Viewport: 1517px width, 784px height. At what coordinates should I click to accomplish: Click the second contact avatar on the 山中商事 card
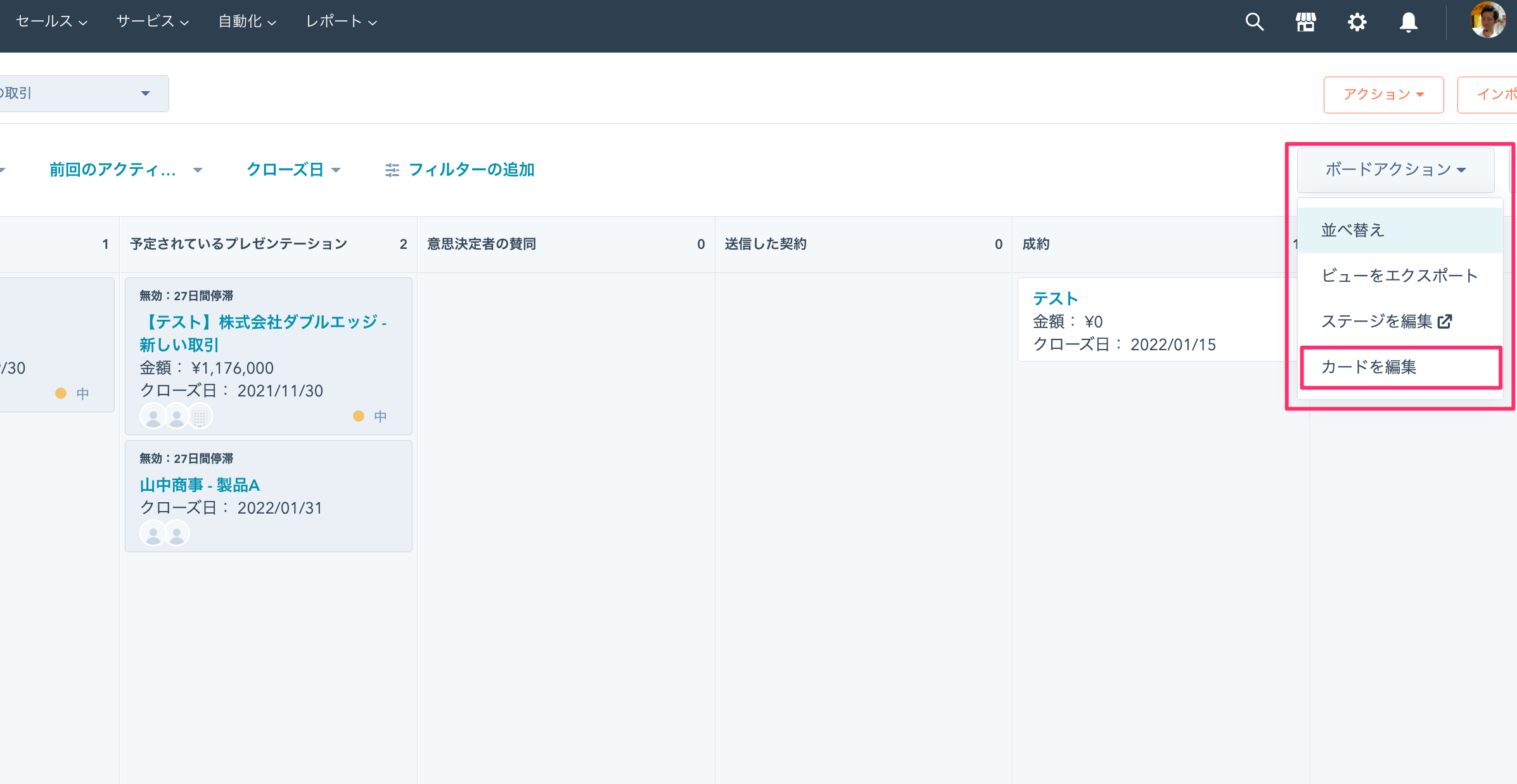tap(177, 533)
